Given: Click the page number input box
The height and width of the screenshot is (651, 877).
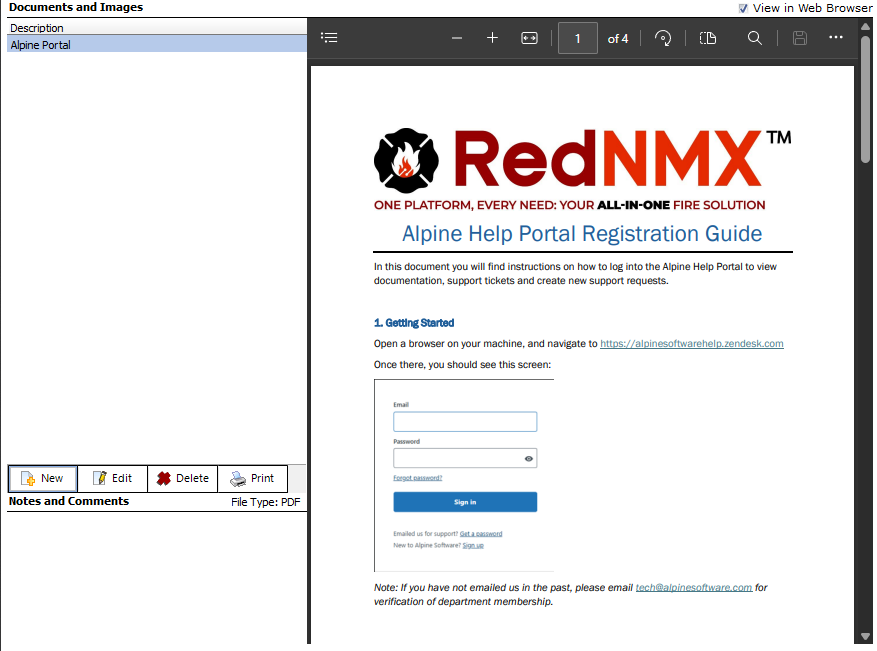Looking at the screenshot, I should coord(578,38).
